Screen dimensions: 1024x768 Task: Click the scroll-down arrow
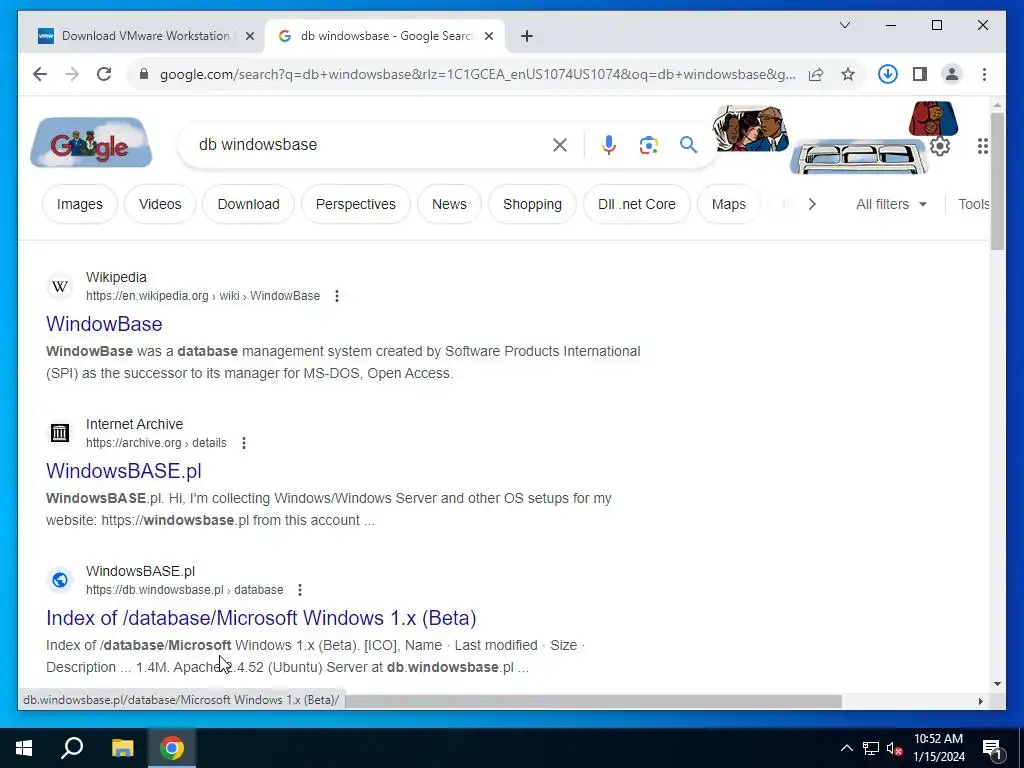point(997,684)
